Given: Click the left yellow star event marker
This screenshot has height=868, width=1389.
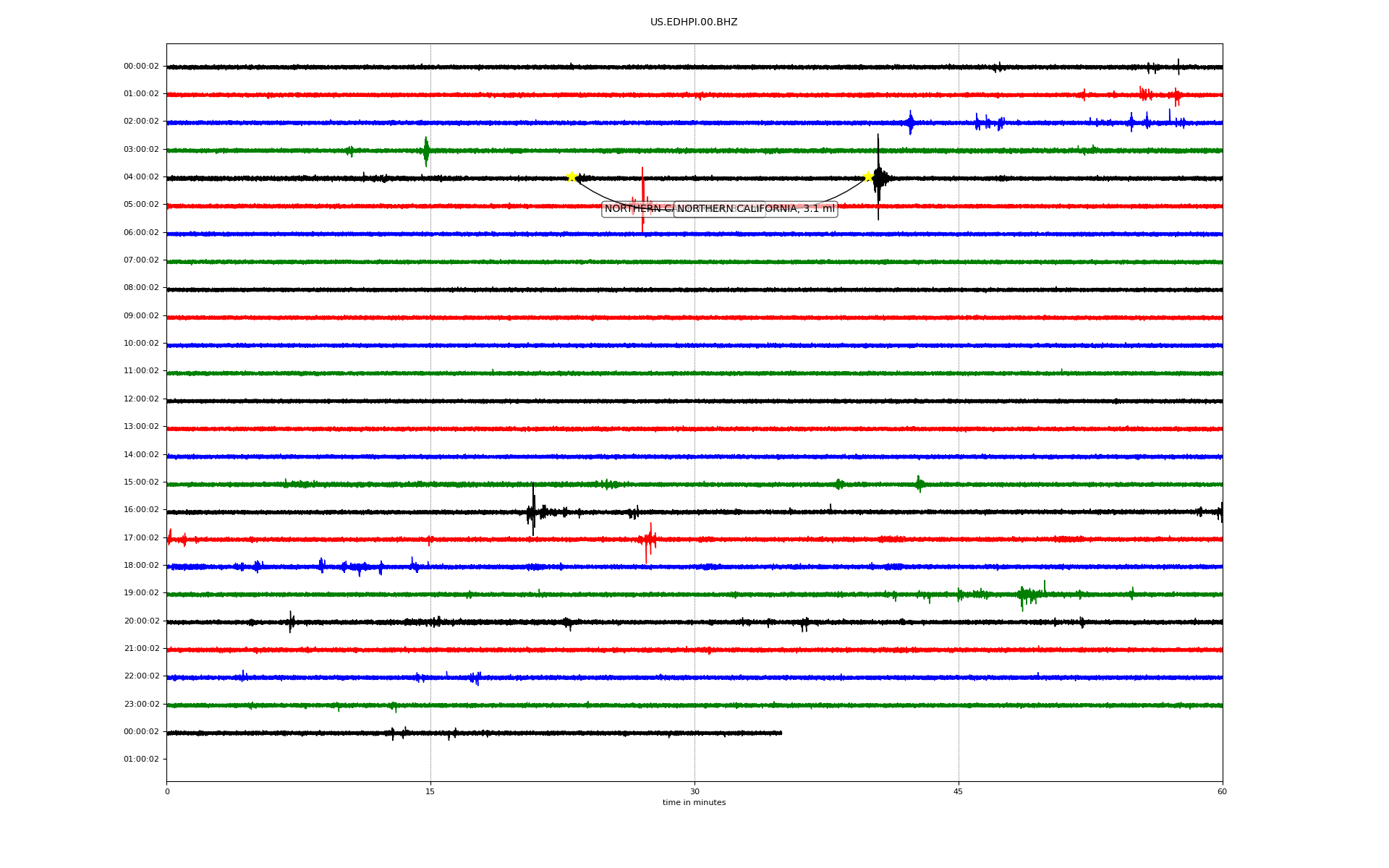Looking at the screenshot, I should (572, 176).
